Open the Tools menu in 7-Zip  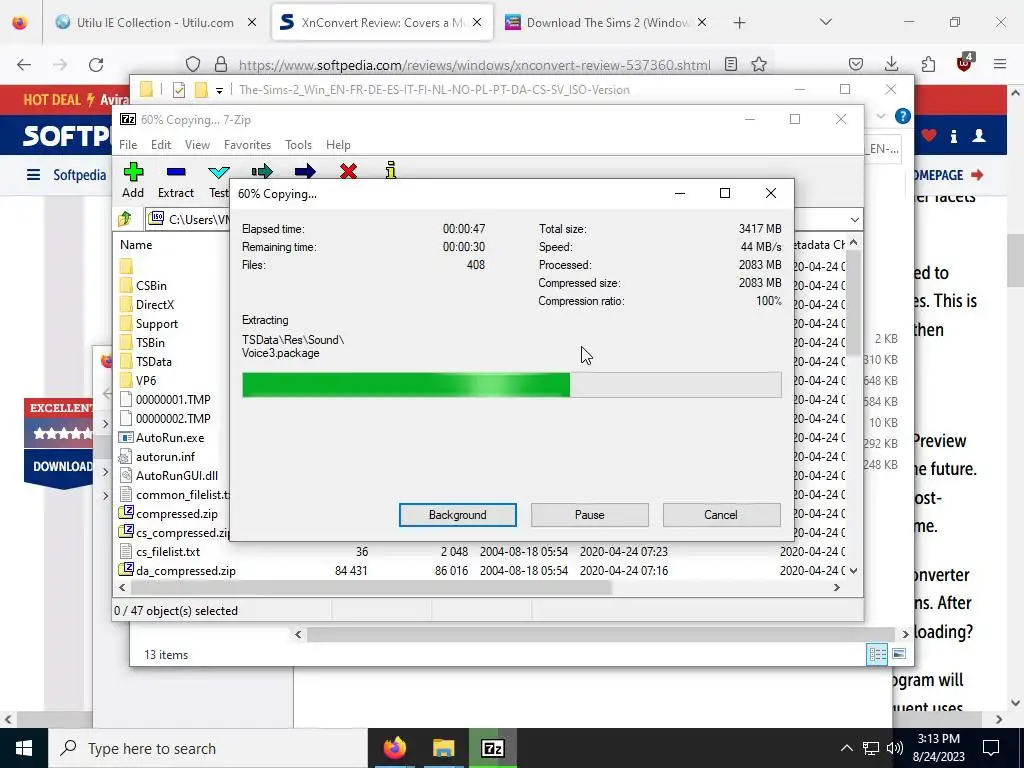pos(298,144)
